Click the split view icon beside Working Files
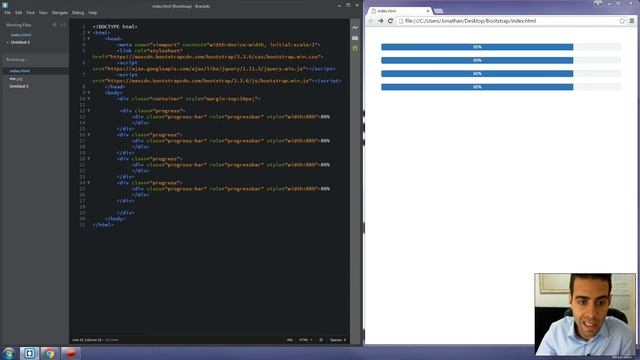 pos(63,25)
